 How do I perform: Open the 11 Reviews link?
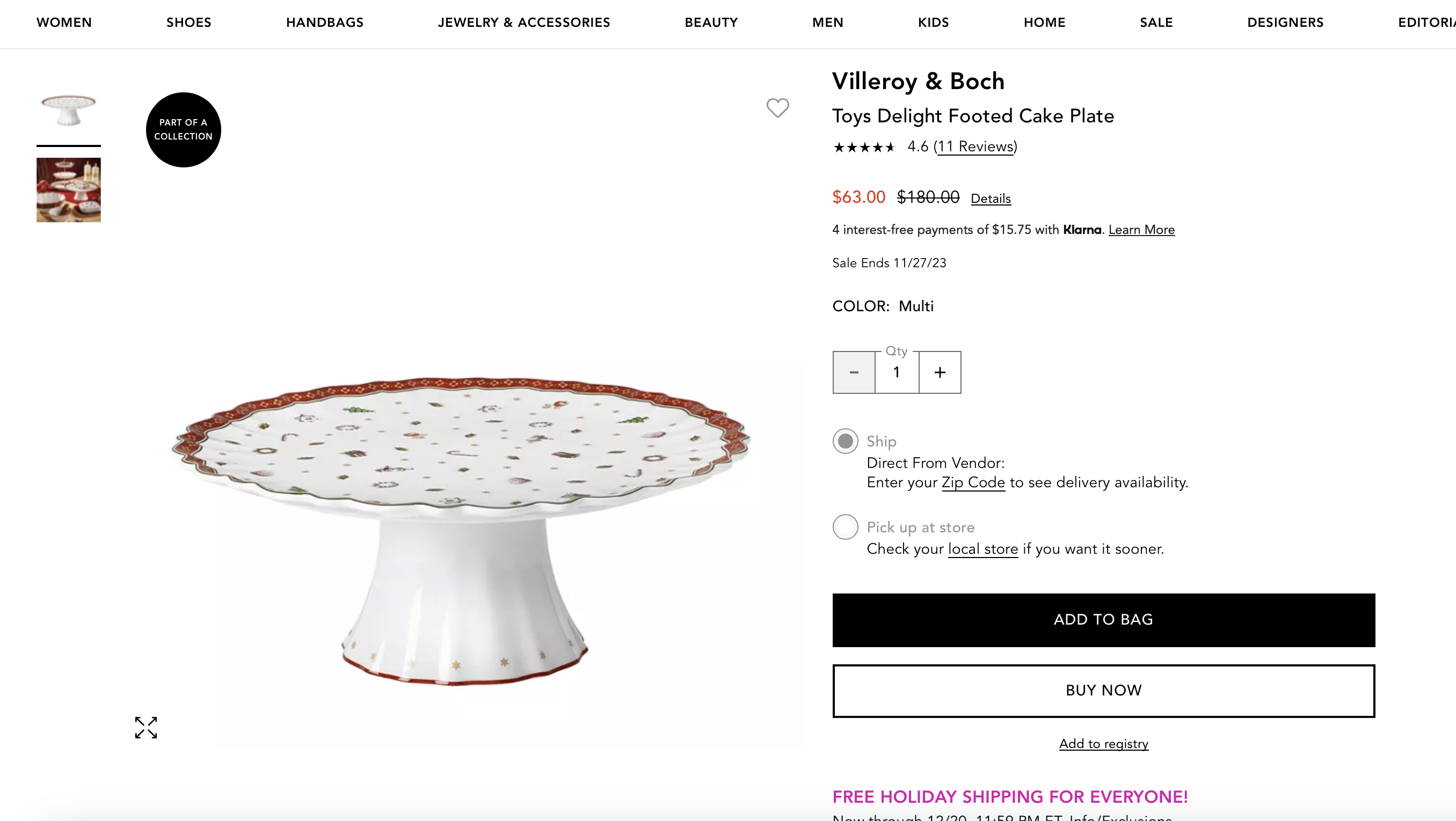(x=975, y=147)
